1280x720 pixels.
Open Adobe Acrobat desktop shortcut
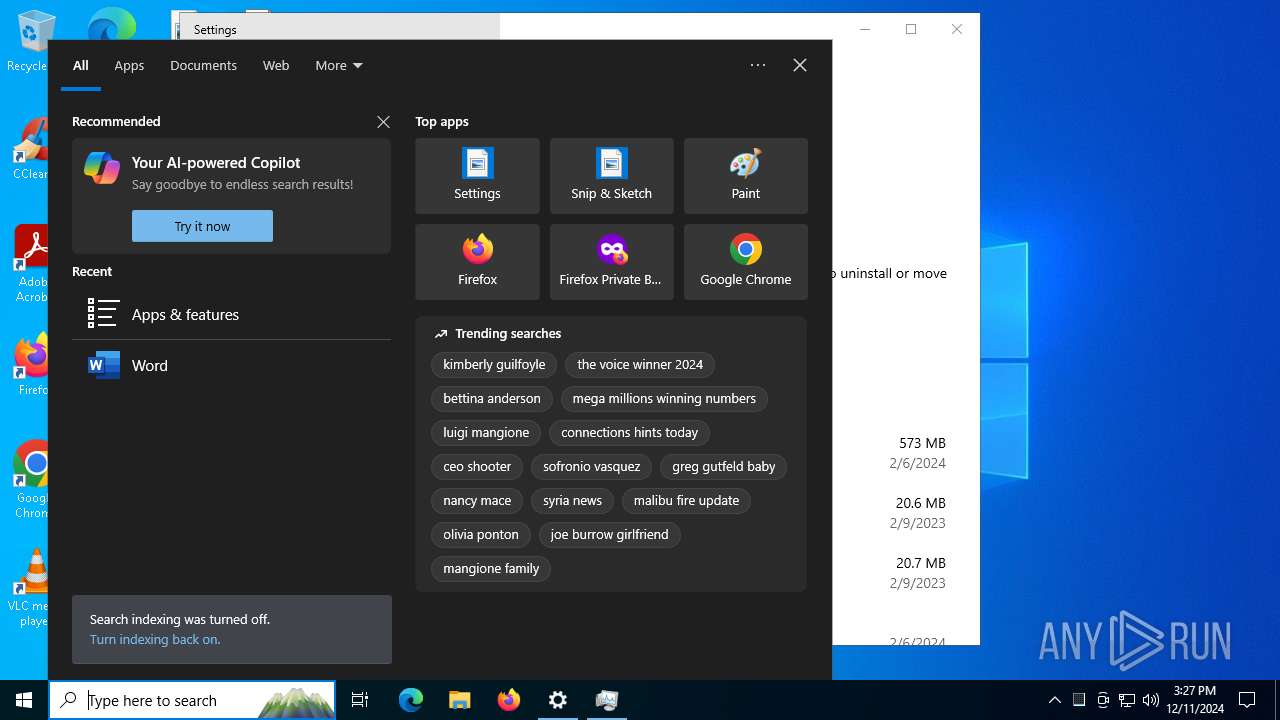pos(30,264)
